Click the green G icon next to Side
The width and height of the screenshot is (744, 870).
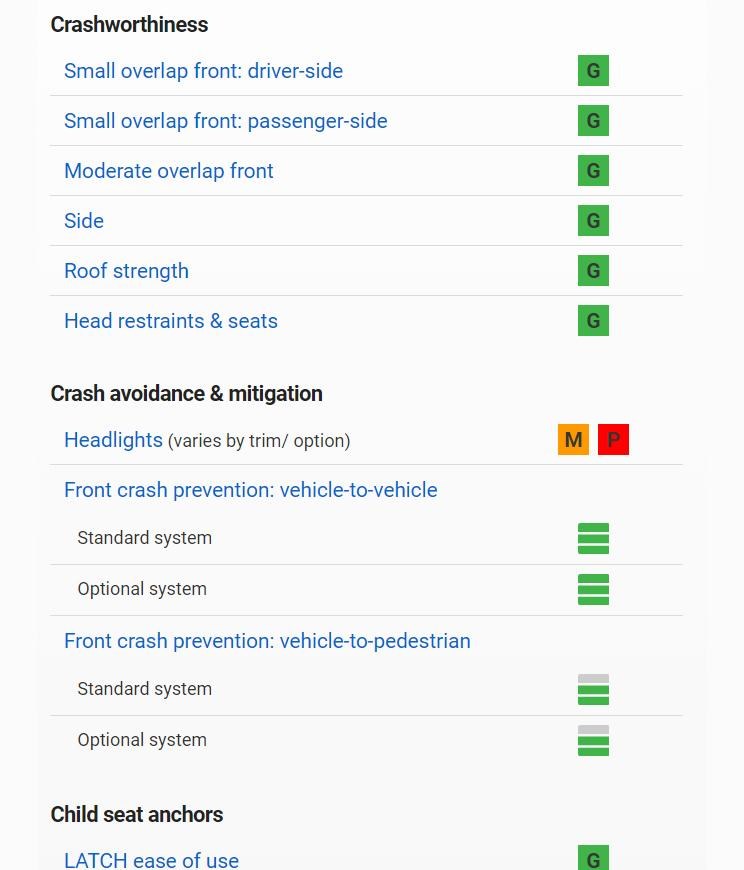(x=593, y=220)
